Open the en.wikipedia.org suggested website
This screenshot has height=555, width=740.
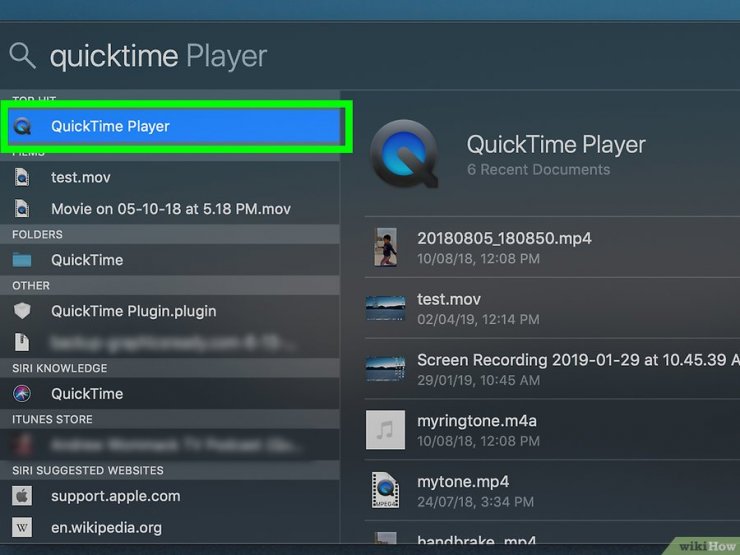[170, 527]
